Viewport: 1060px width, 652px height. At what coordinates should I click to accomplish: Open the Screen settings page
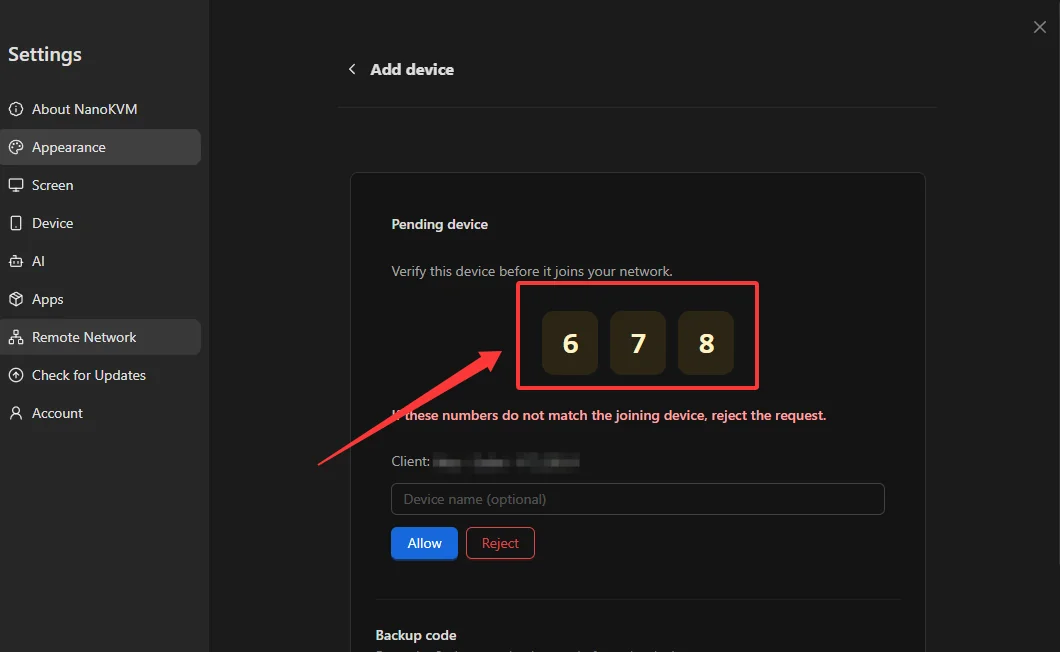(x=100, y=185)
